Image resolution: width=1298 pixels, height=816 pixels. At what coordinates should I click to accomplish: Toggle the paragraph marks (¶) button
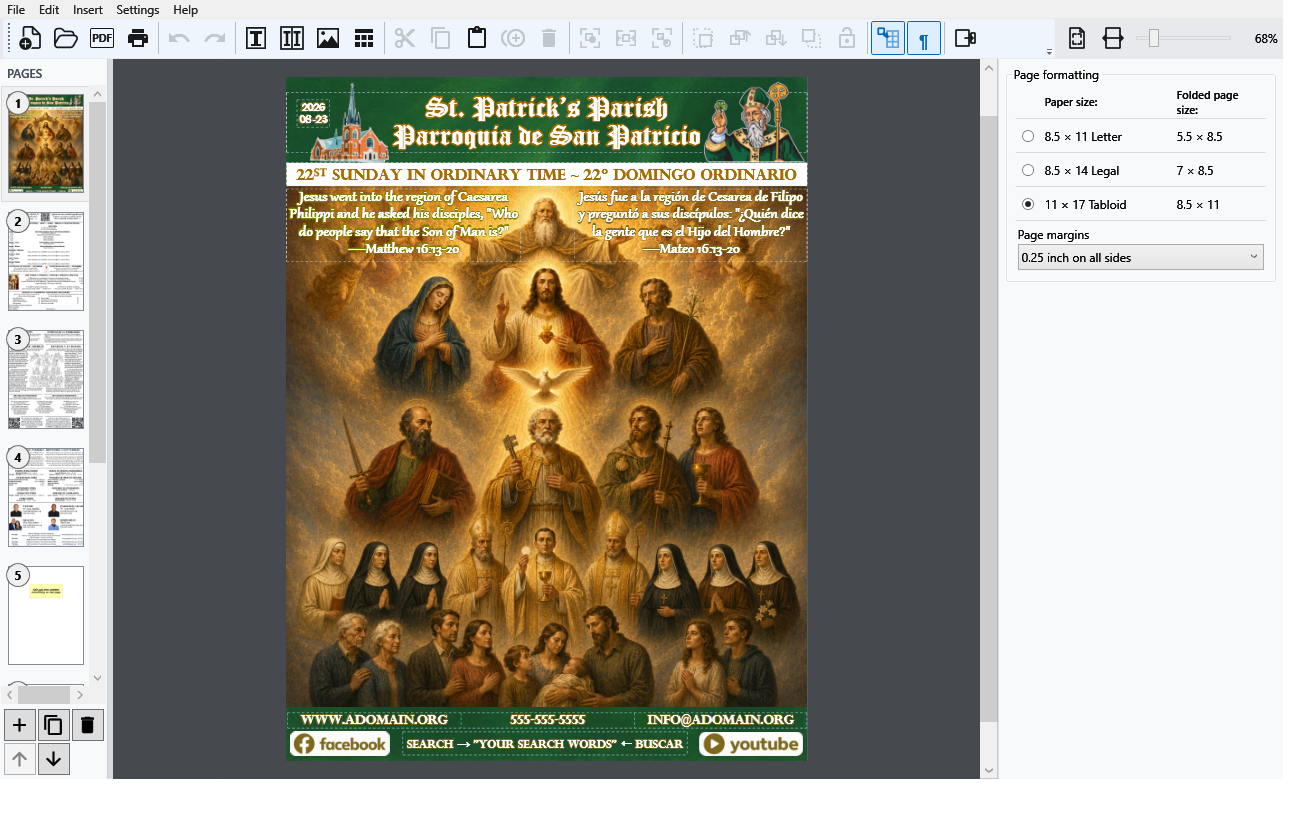pyautogui.click(x=924, y=39)
